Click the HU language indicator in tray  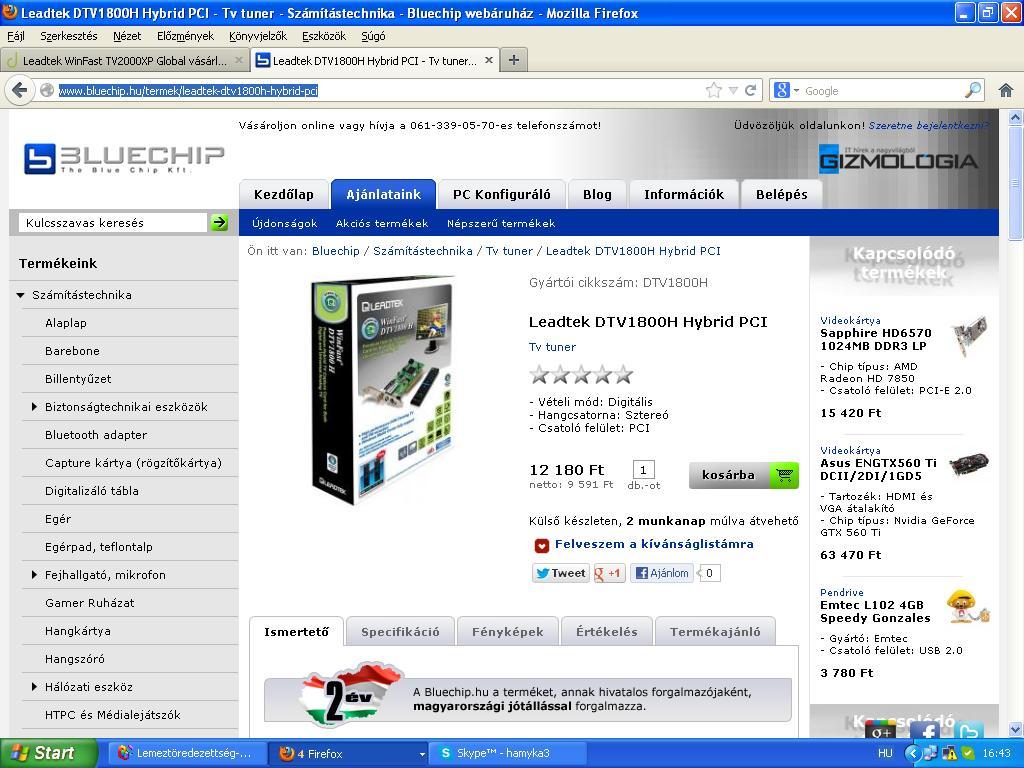pyautogui.click(x=885, y=753)
